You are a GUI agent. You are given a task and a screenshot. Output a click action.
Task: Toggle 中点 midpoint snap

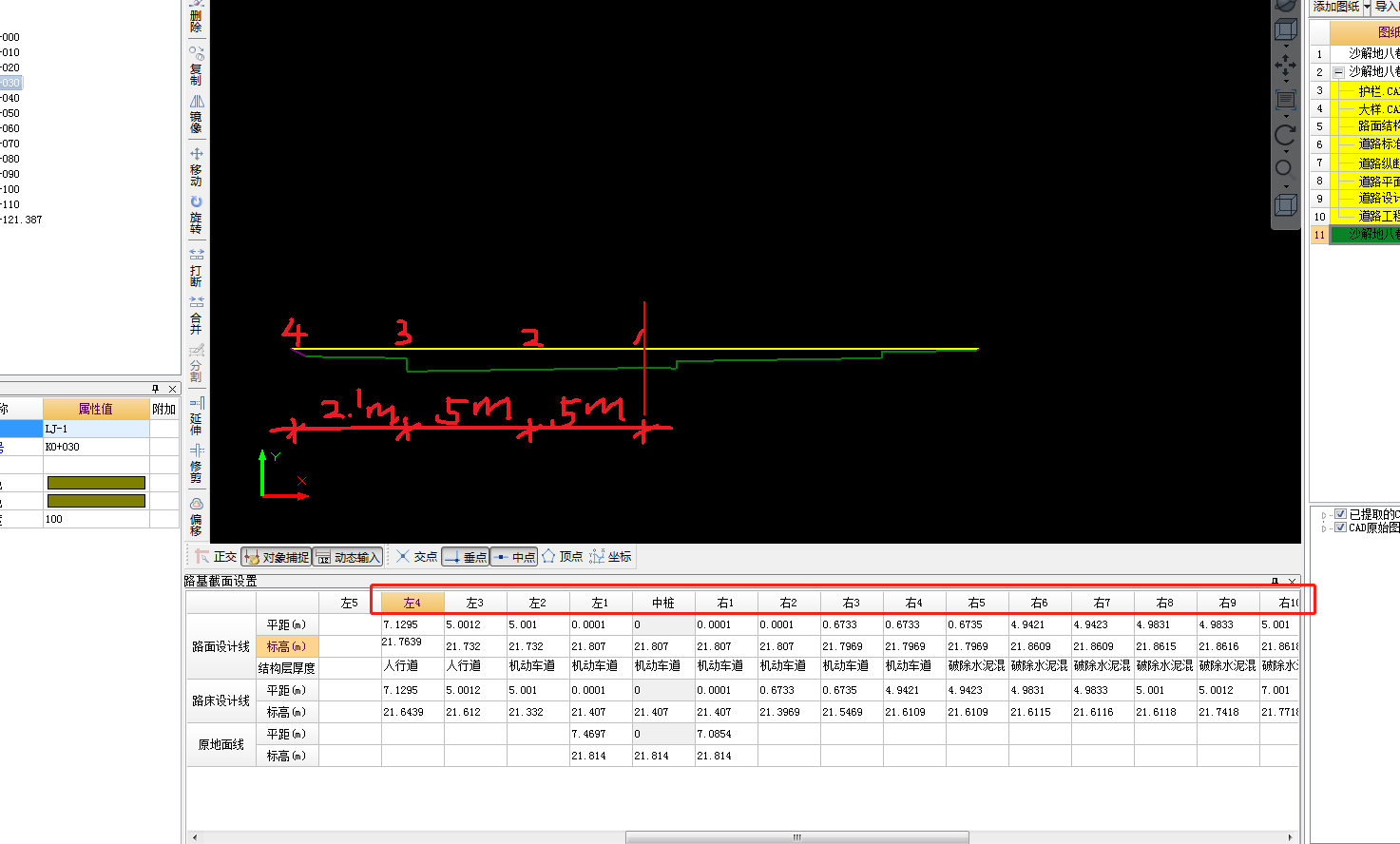pos(514,557)
